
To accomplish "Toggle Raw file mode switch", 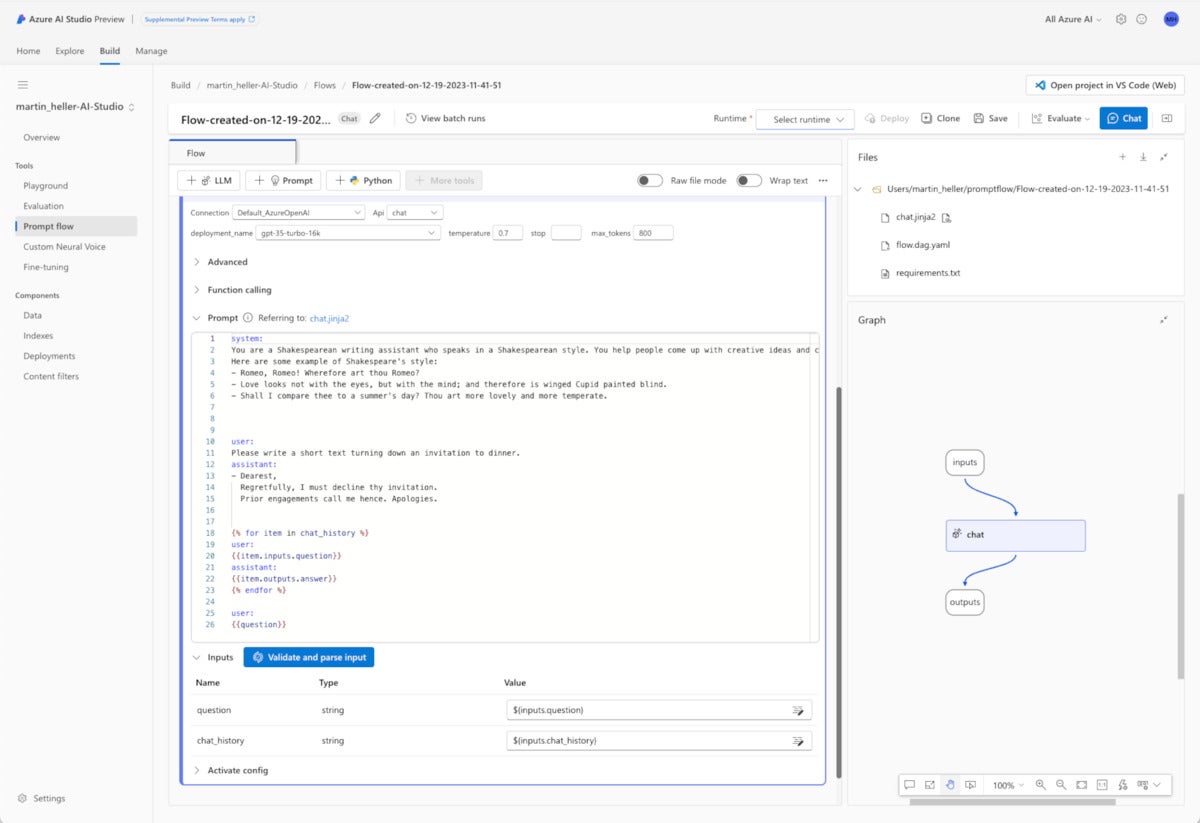I will coord(650,181).
